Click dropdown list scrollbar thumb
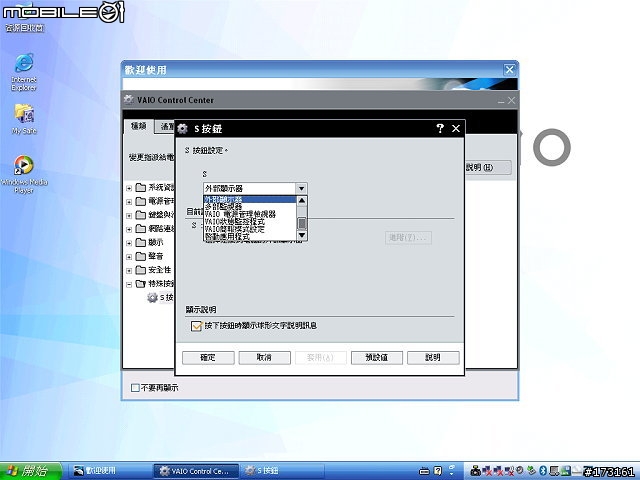Viewport: 640px width, 480px height. [302, 223]
